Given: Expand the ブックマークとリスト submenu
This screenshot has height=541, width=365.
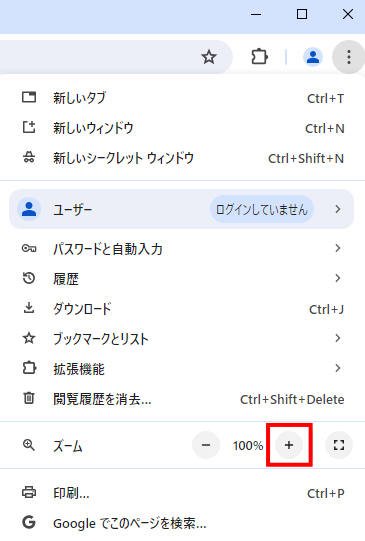Looking at the screenshot, I should pyautogui.click(x=182, y=338).
